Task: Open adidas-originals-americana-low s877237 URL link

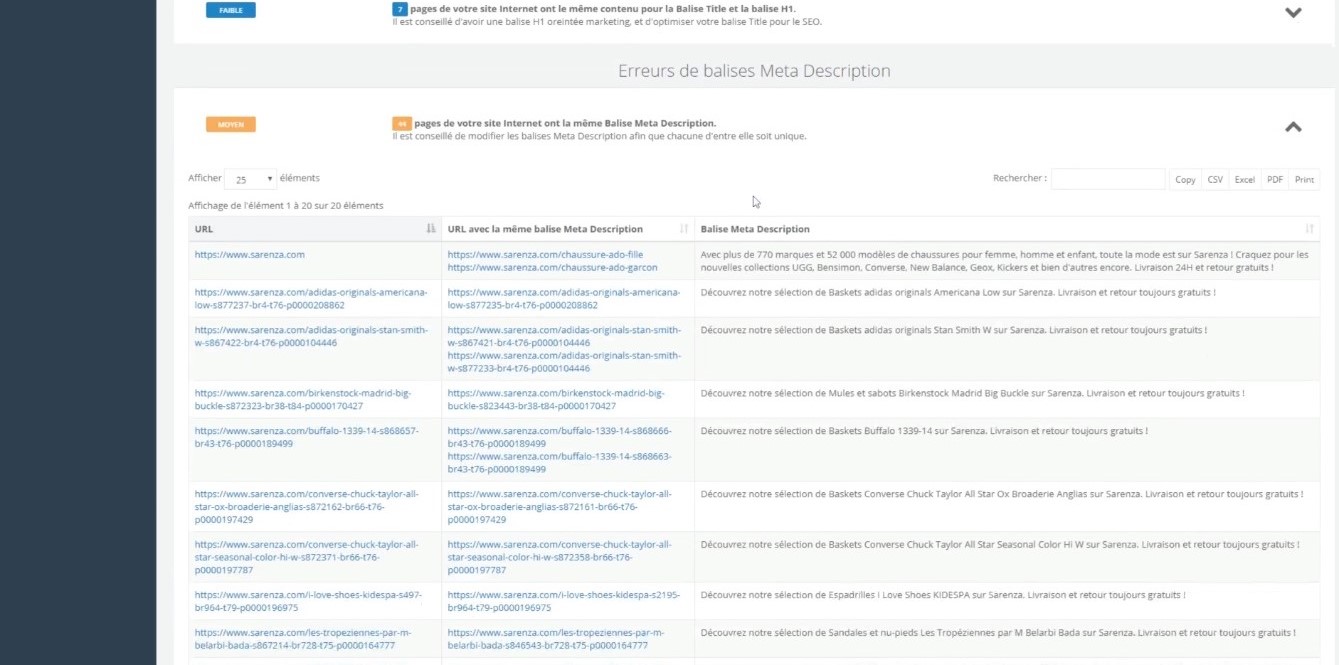Action: (x=311, y=298)
